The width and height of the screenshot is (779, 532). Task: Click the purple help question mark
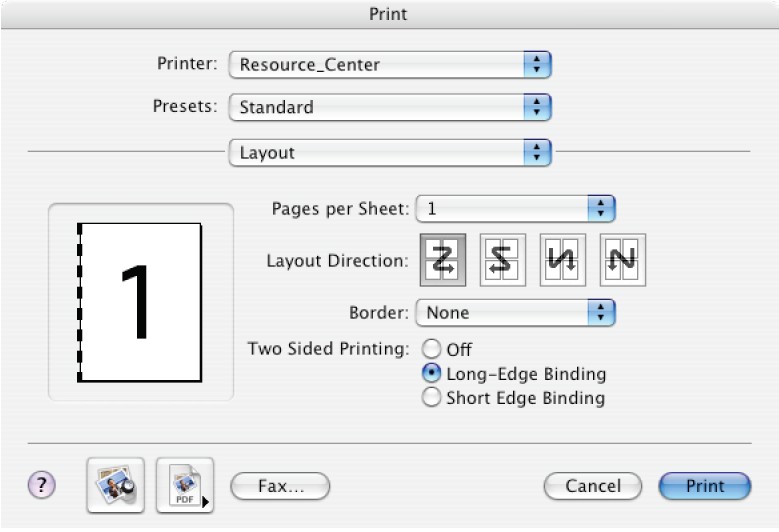tap(42, 485)
